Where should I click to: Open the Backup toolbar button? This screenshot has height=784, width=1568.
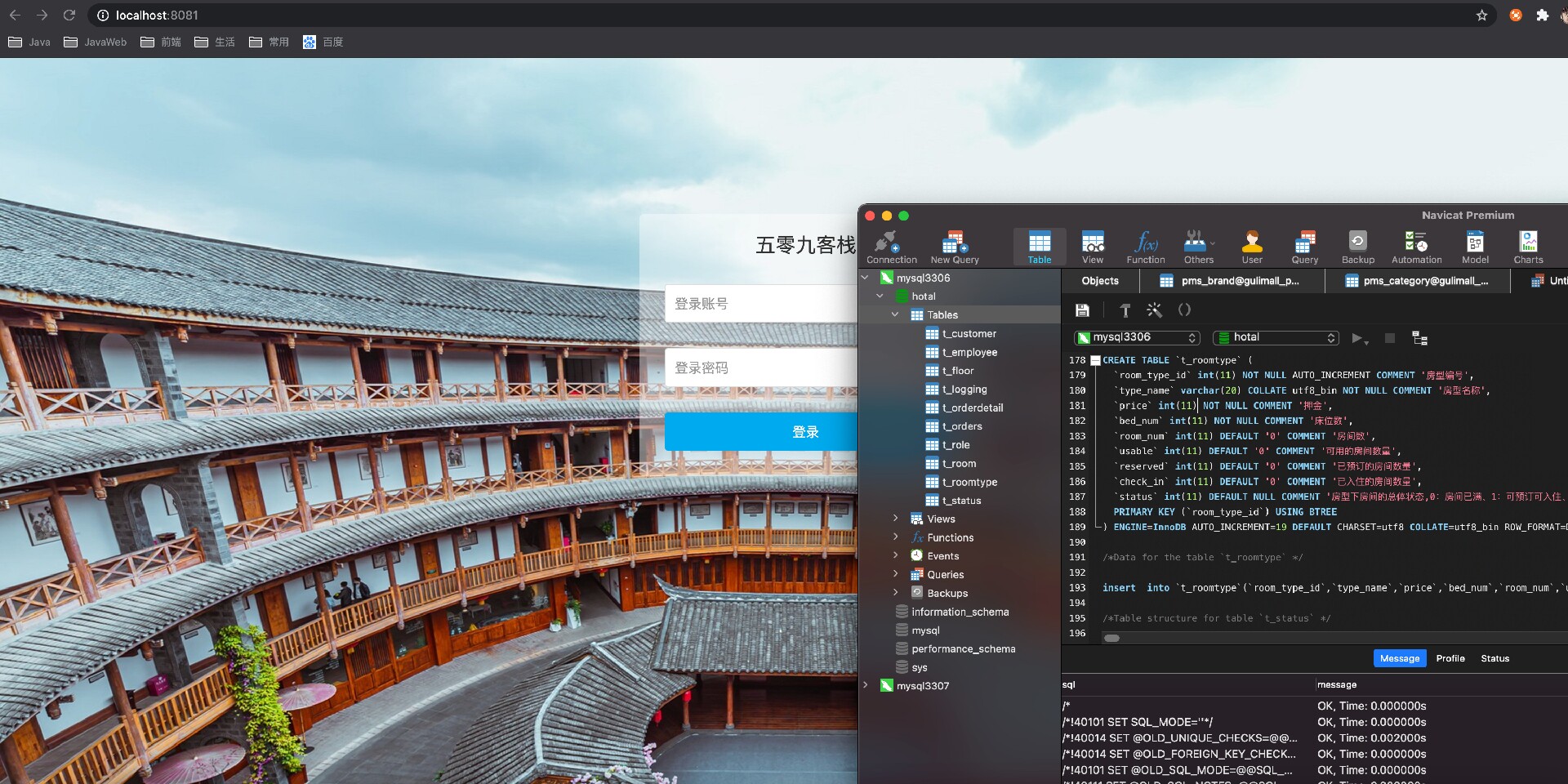(1357, 247)
